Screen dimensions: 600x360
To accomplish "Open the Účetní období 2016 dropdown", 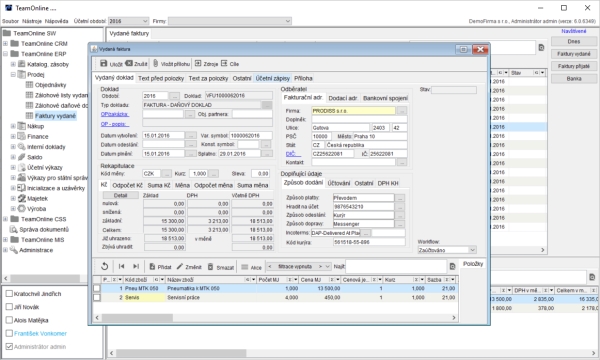I will (x=128, y=21).
